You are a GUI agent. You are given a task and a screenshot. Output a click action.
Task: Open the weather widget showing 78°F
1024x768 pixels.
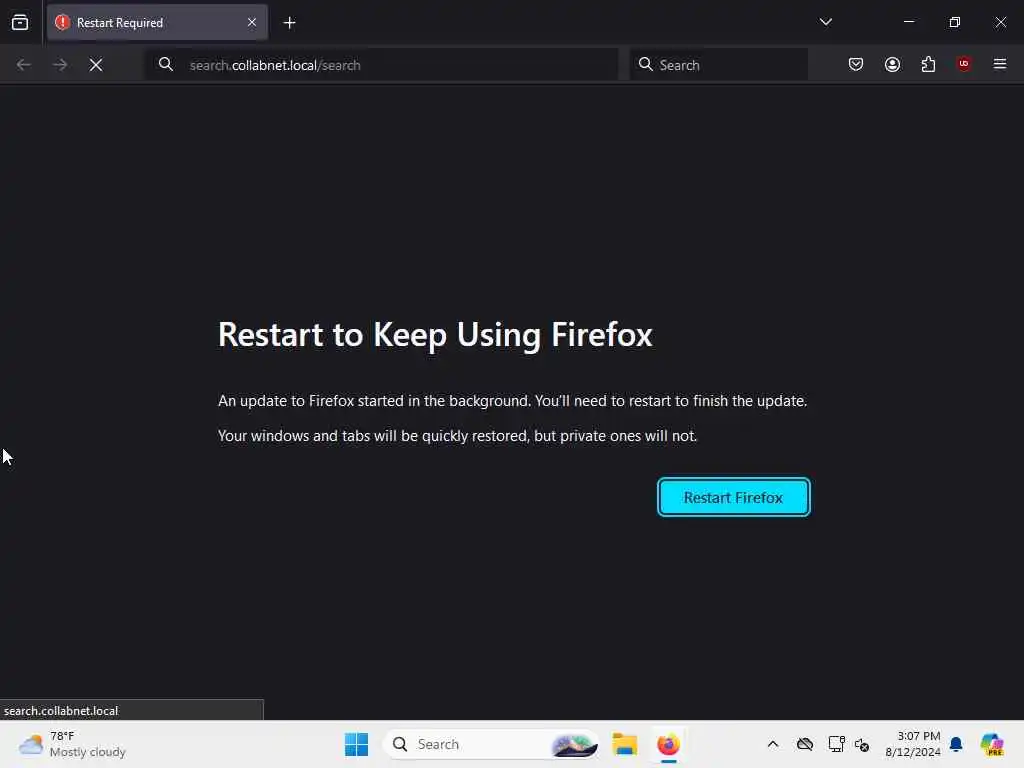(x=72, y=744)
